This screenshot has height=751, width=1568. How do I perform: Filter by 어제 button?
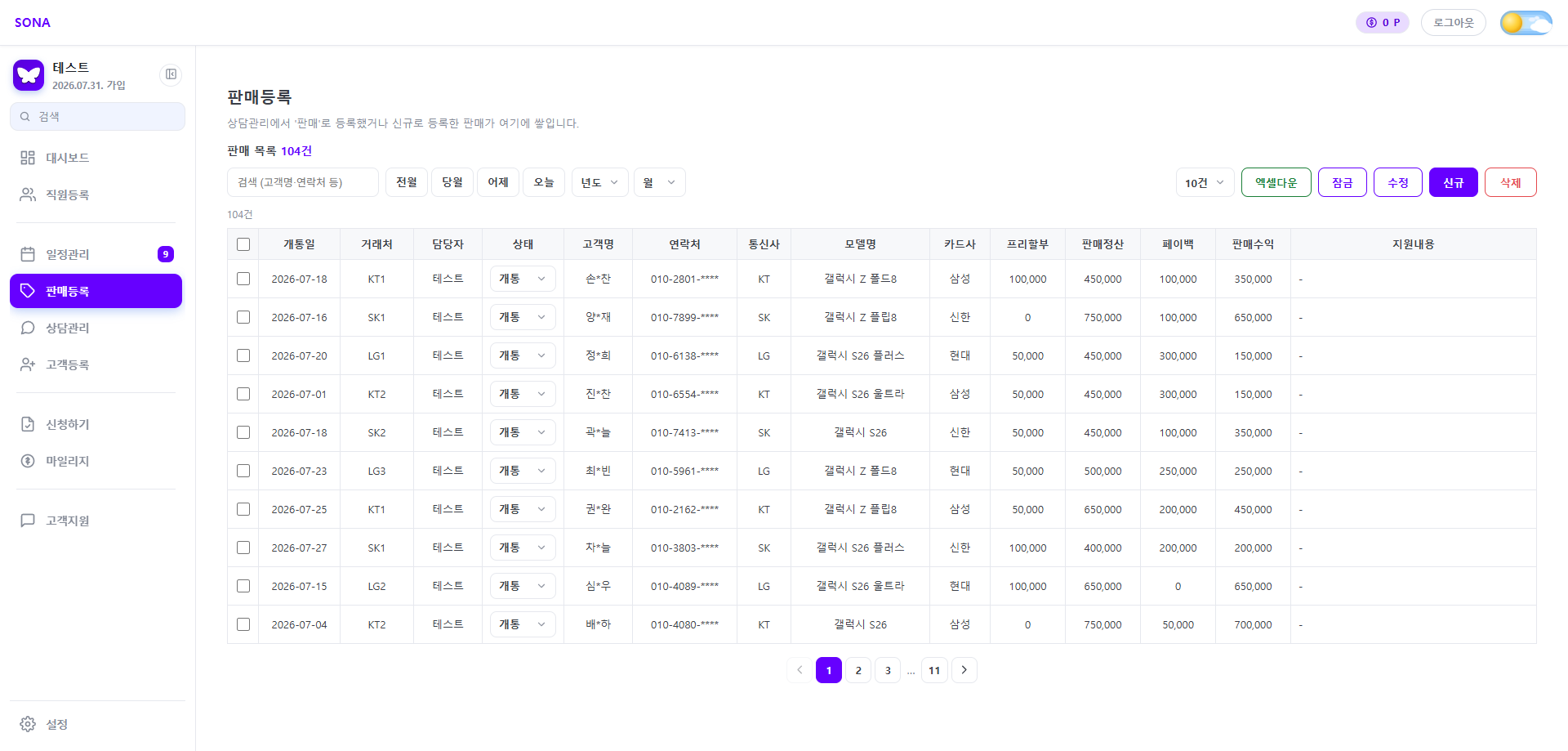click(498, 182)
